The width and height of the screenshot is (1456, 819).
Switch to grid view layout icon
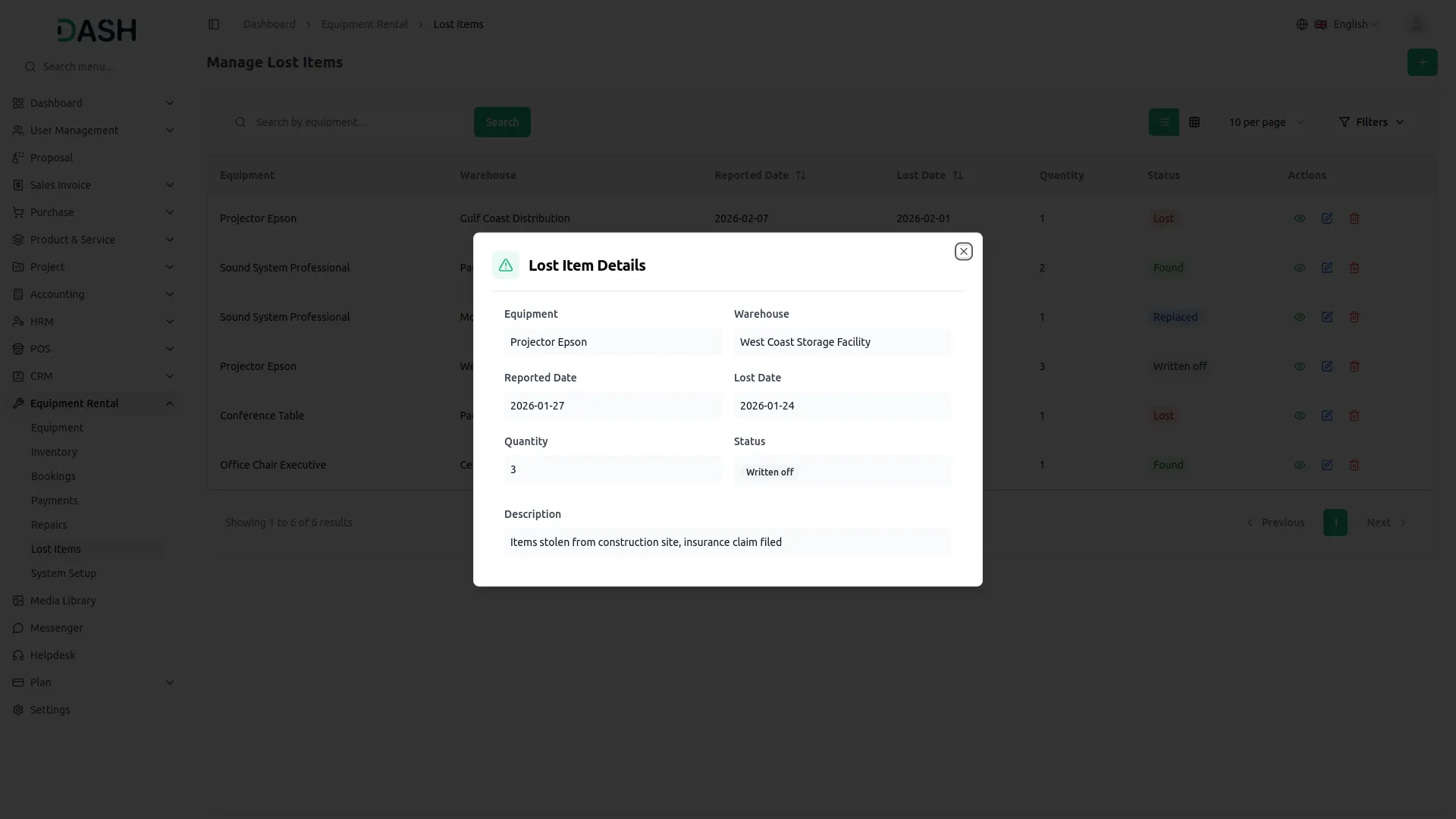1194,122
